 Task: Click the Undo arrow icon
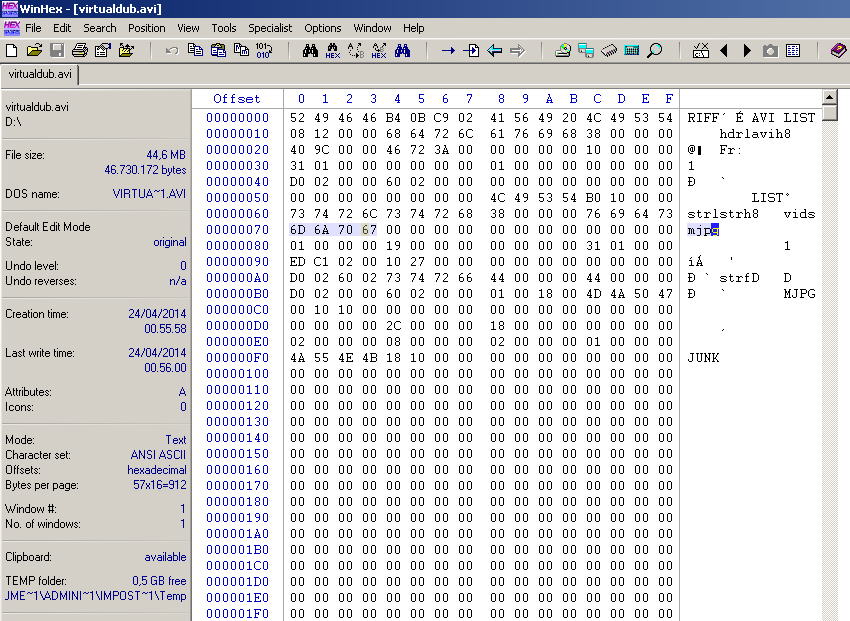[172, 51]
